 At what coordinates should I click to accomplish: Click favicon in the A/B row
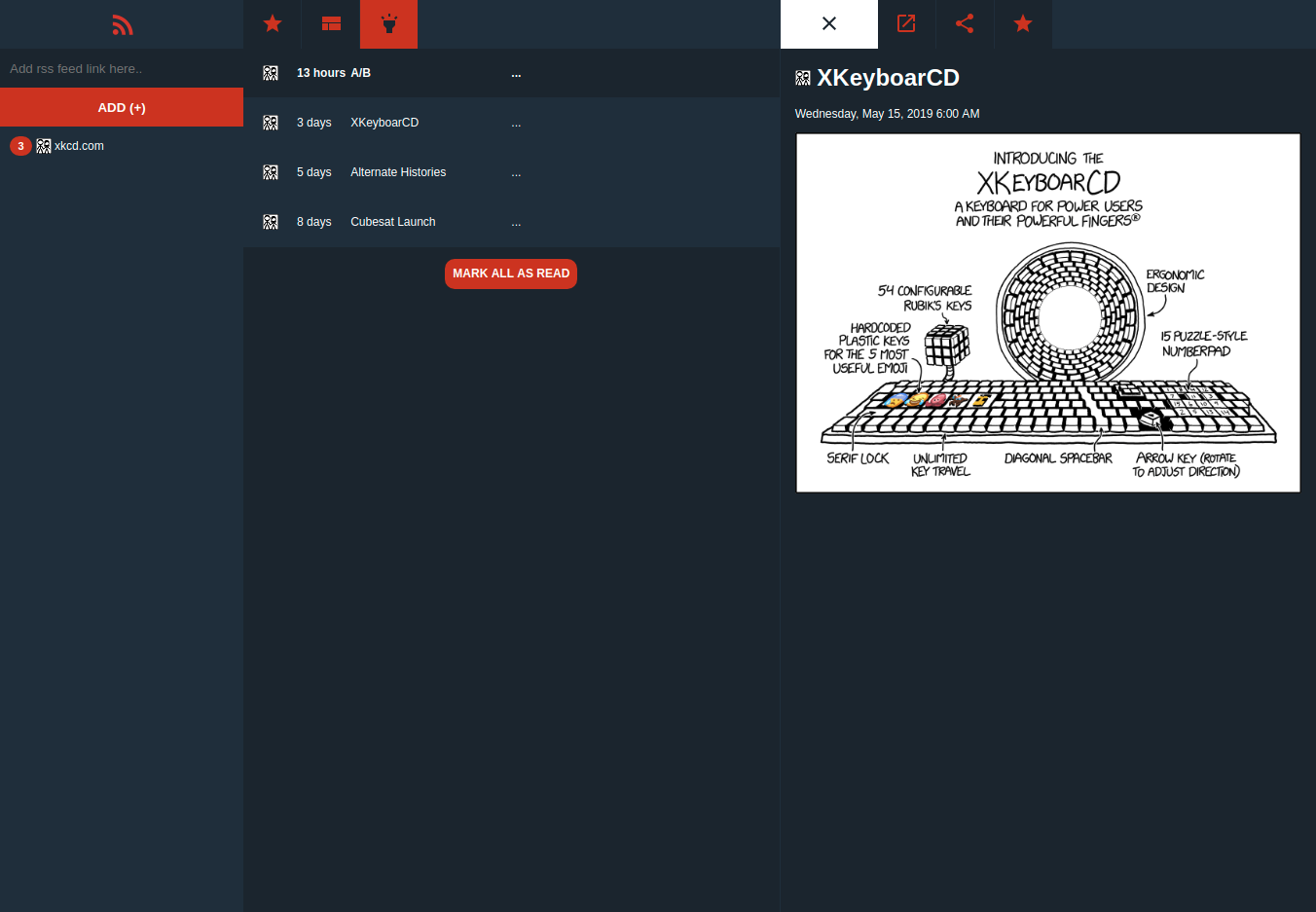(271, 73)
